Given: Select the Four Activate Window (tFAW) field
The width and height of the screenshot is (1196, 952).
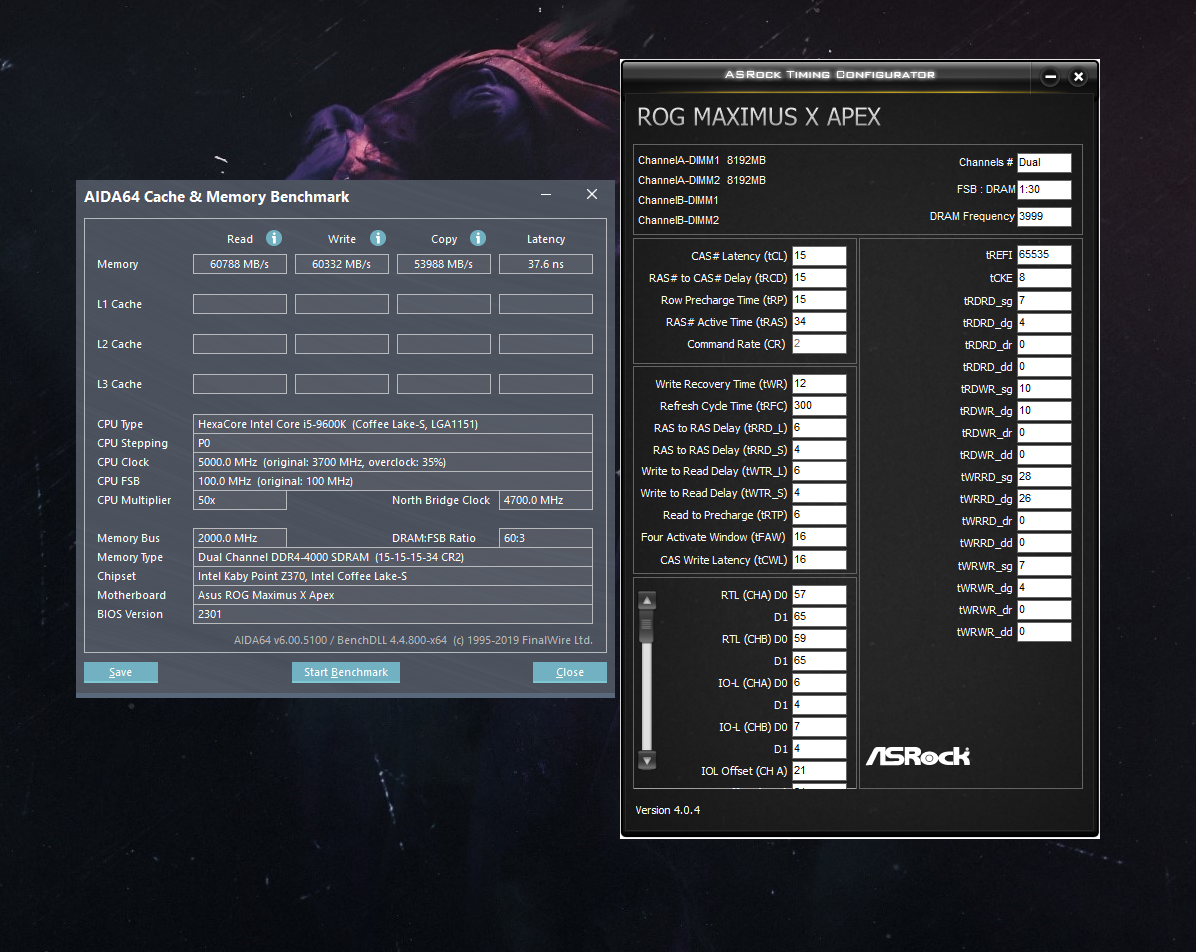Looking at the screenshot, I should coord(819,537).
